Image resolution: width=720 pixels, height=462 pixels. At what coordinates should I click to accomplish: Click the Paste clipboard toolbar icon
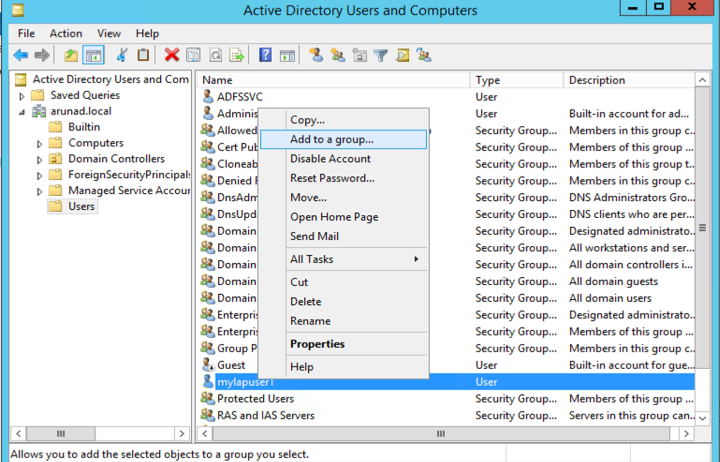click(x=143, y=56)
